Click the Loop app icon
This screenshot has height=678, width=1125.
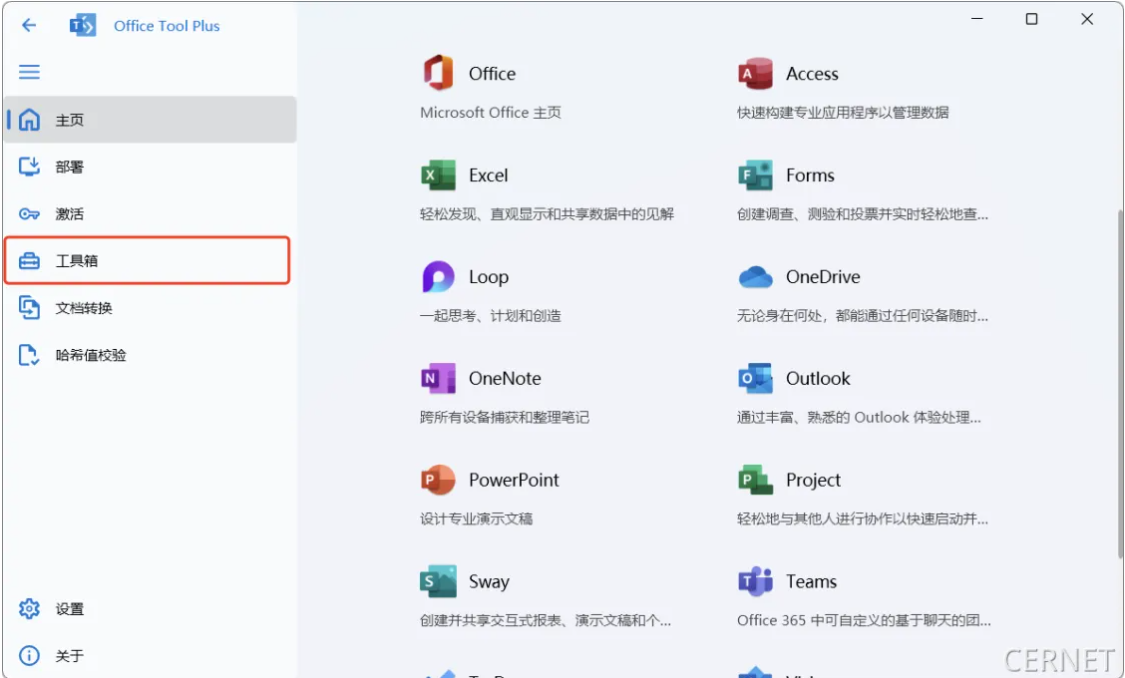438,277
